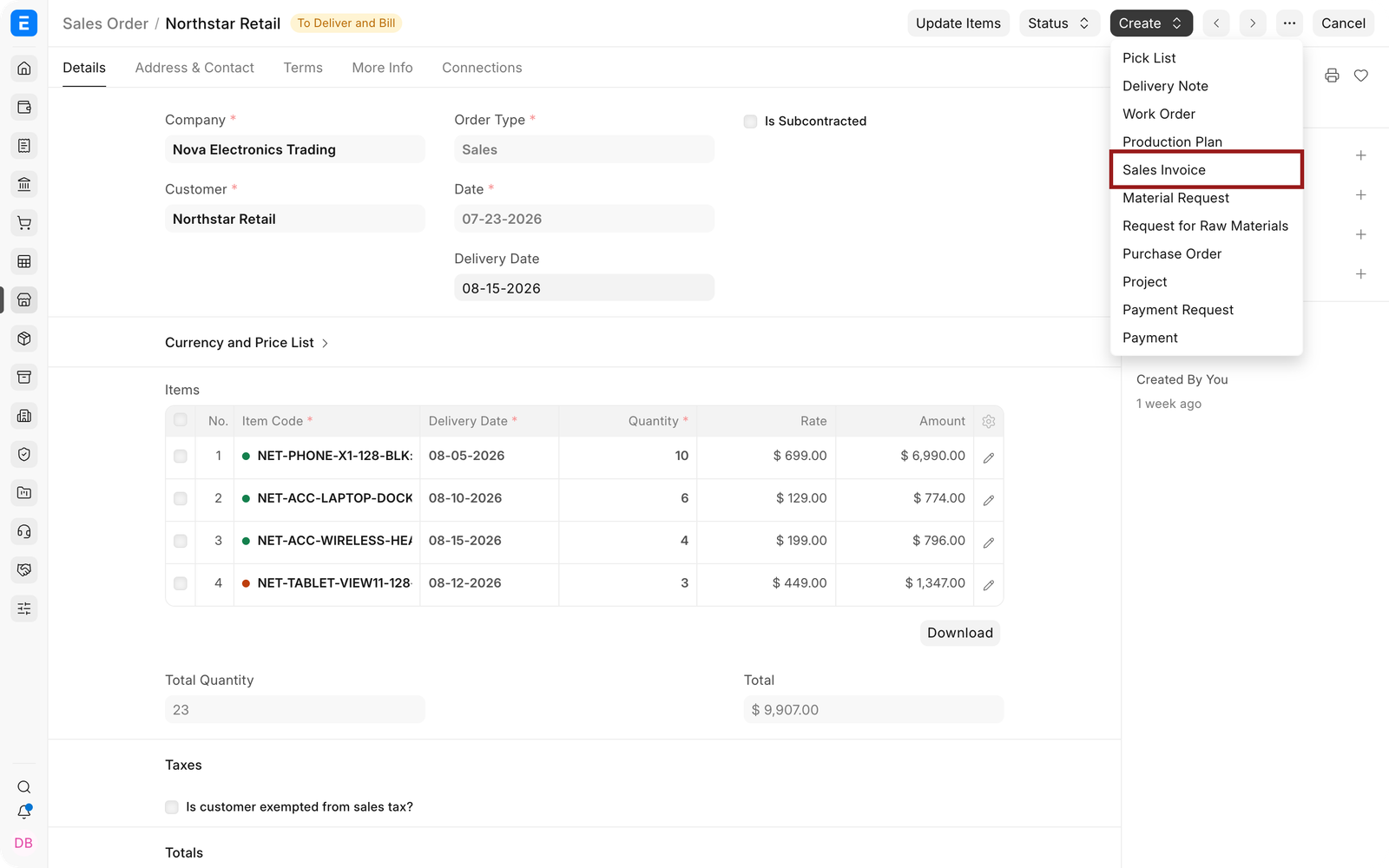Expand Currency and Price List section

coord(247,343)
